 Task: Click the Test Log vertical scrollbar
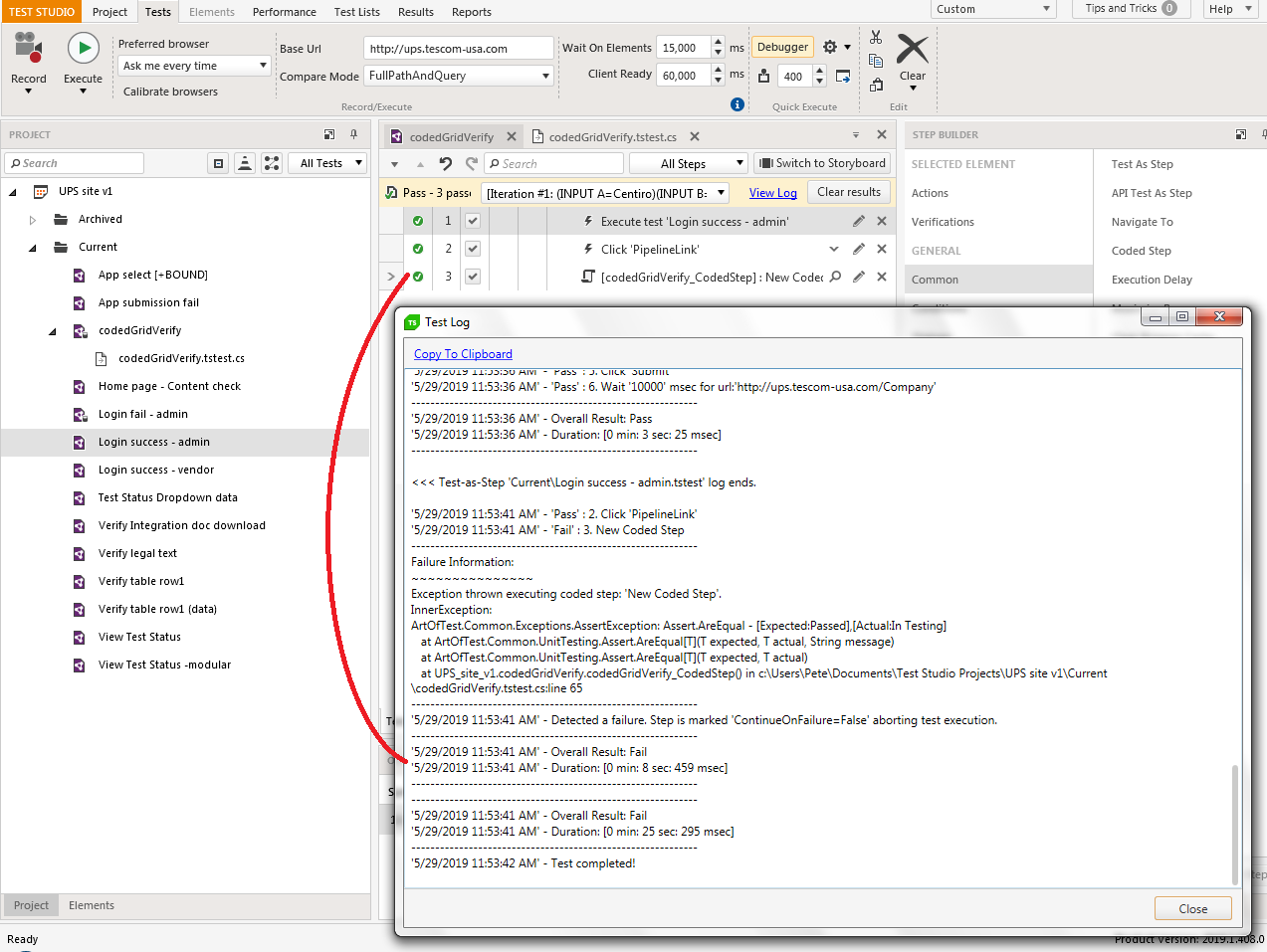pyautogui.click(x=1235, y=824)
